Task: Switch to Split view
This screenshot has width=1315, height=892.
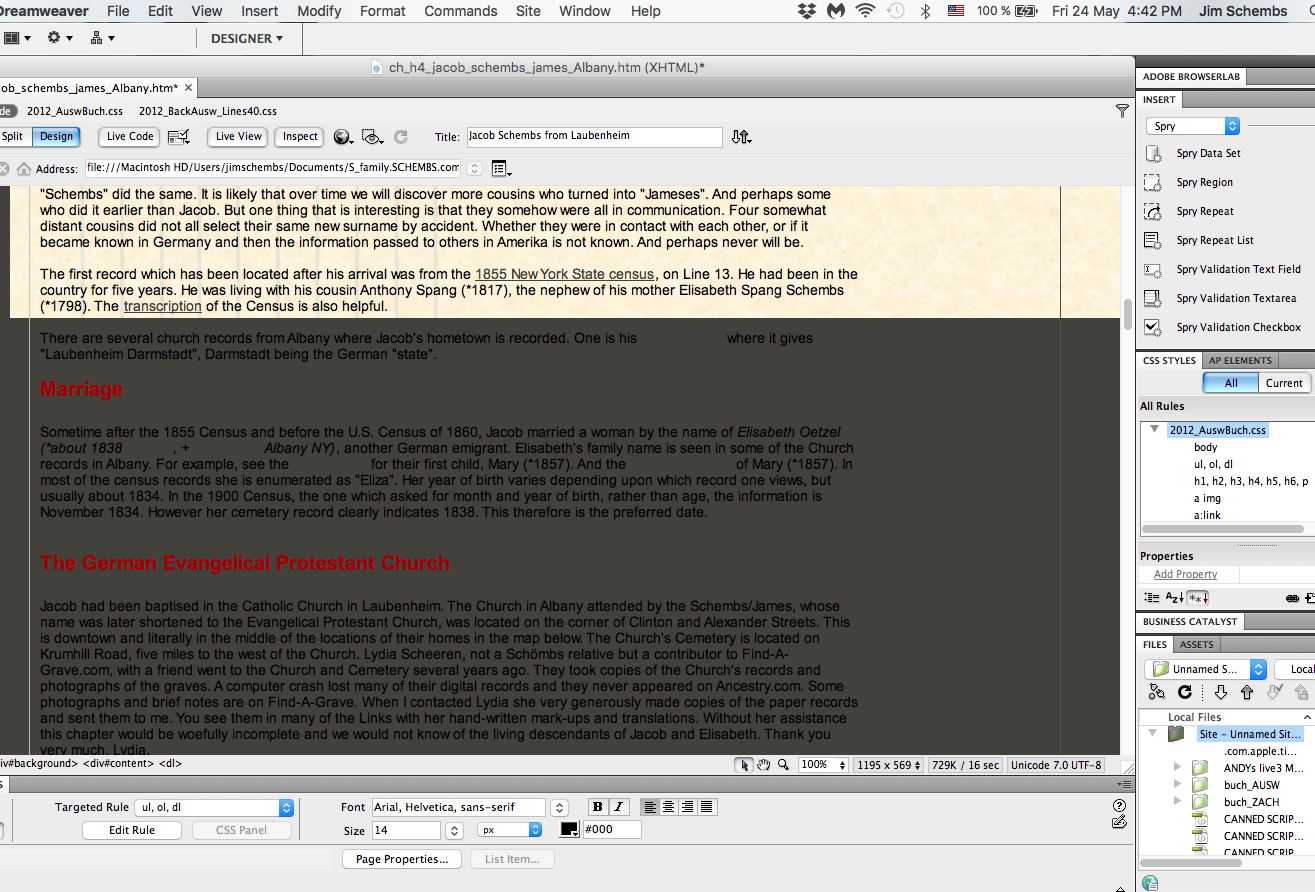Action: coord(13,137)
